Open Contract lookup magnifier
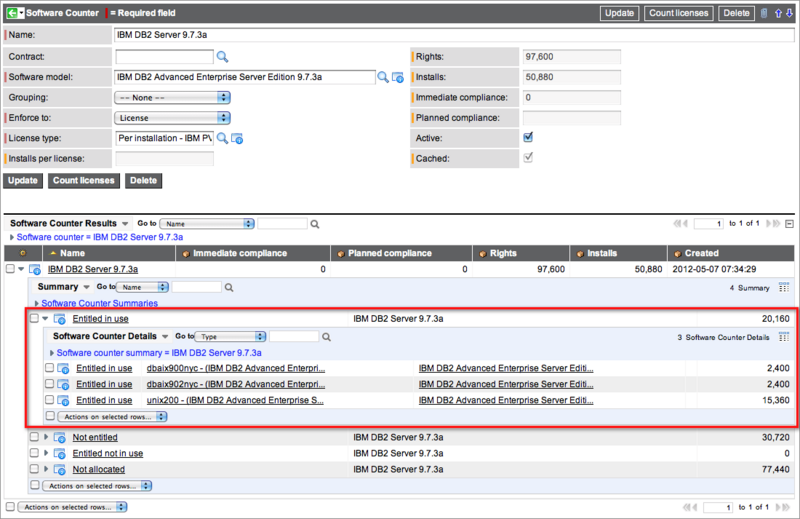This screenshot has width=800, height=519. pyautogui.click(x=222, y=57)
